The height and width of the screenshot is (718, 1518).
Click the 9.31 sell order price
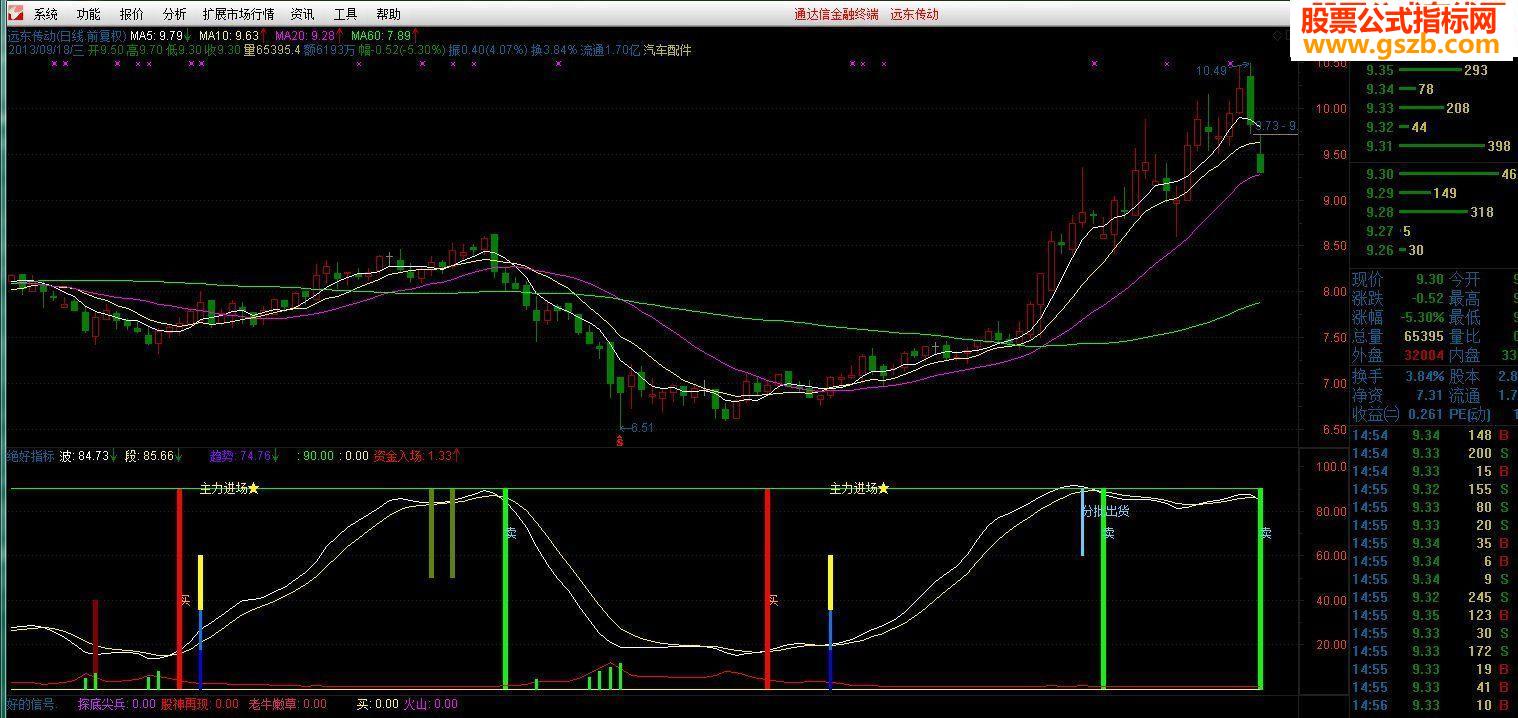1379,146
